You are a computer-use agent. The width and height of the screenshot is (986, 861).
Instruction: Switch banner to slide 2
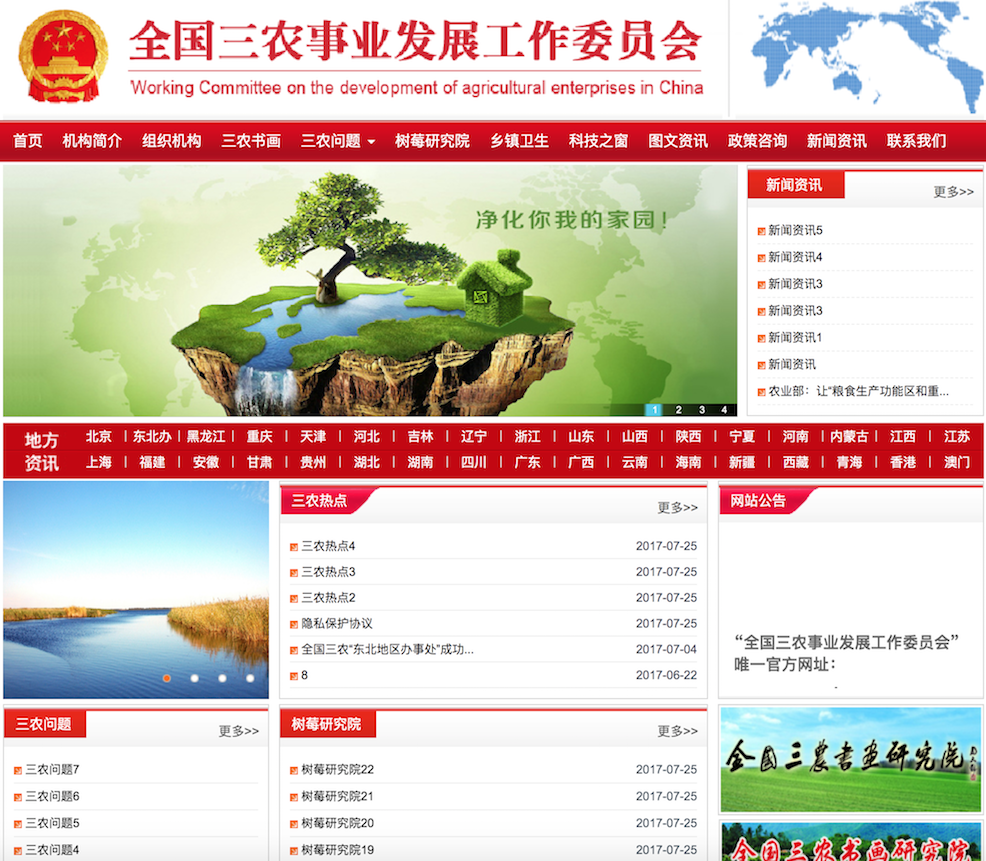pyautogui.click(x=678, y=410)
